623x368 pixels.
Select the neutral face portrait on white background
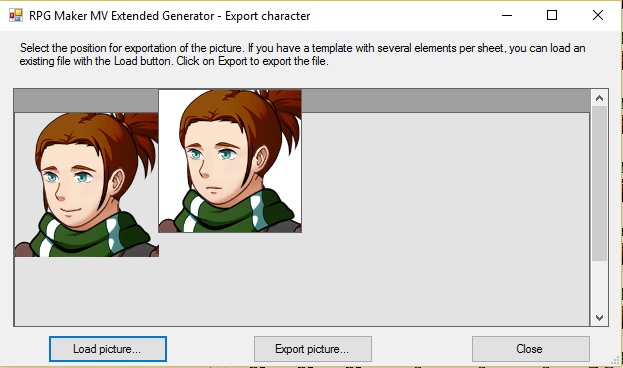pos(230,161)
